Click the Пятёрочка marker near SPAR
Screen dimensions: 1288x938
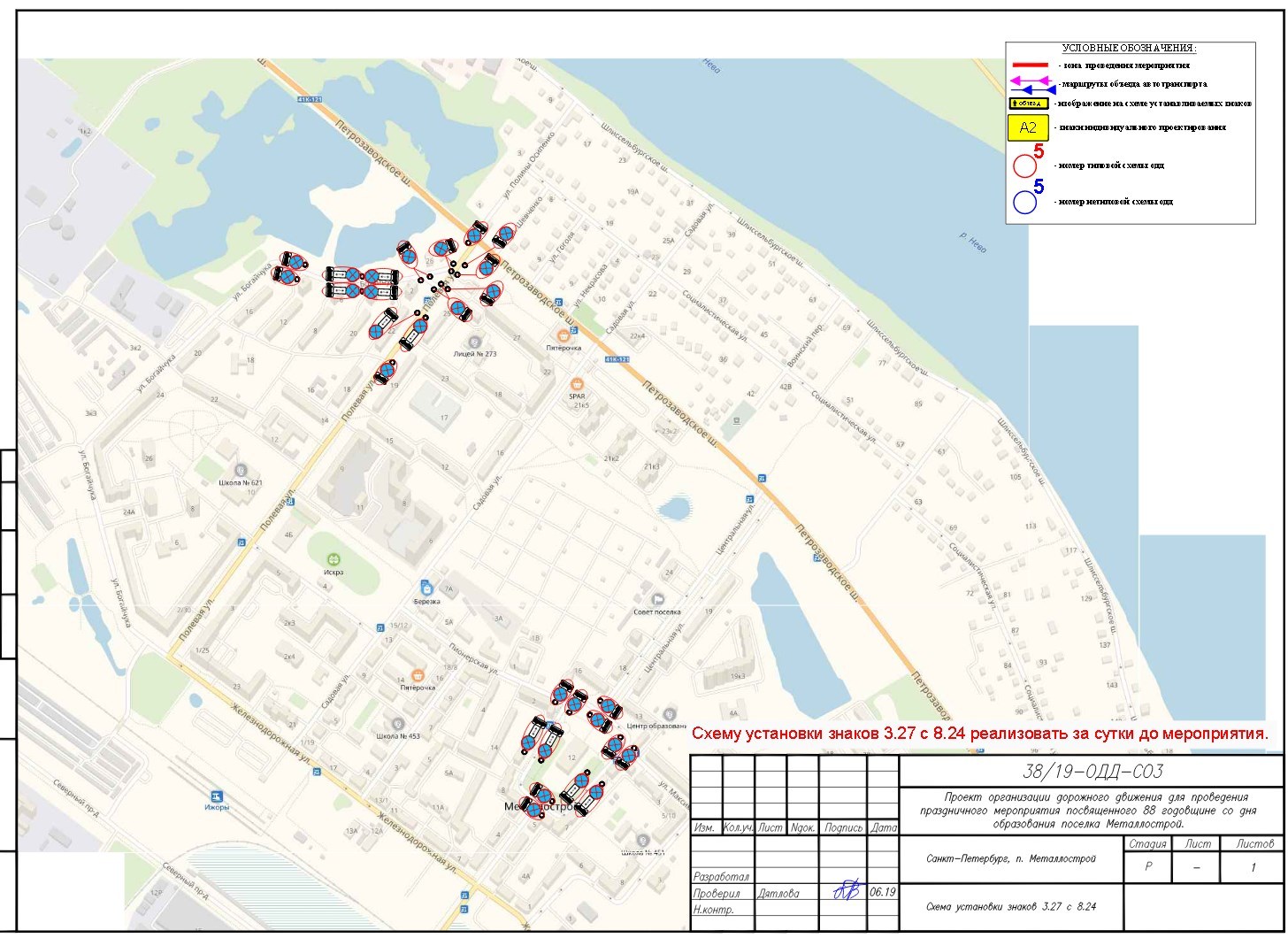(563, 334)
